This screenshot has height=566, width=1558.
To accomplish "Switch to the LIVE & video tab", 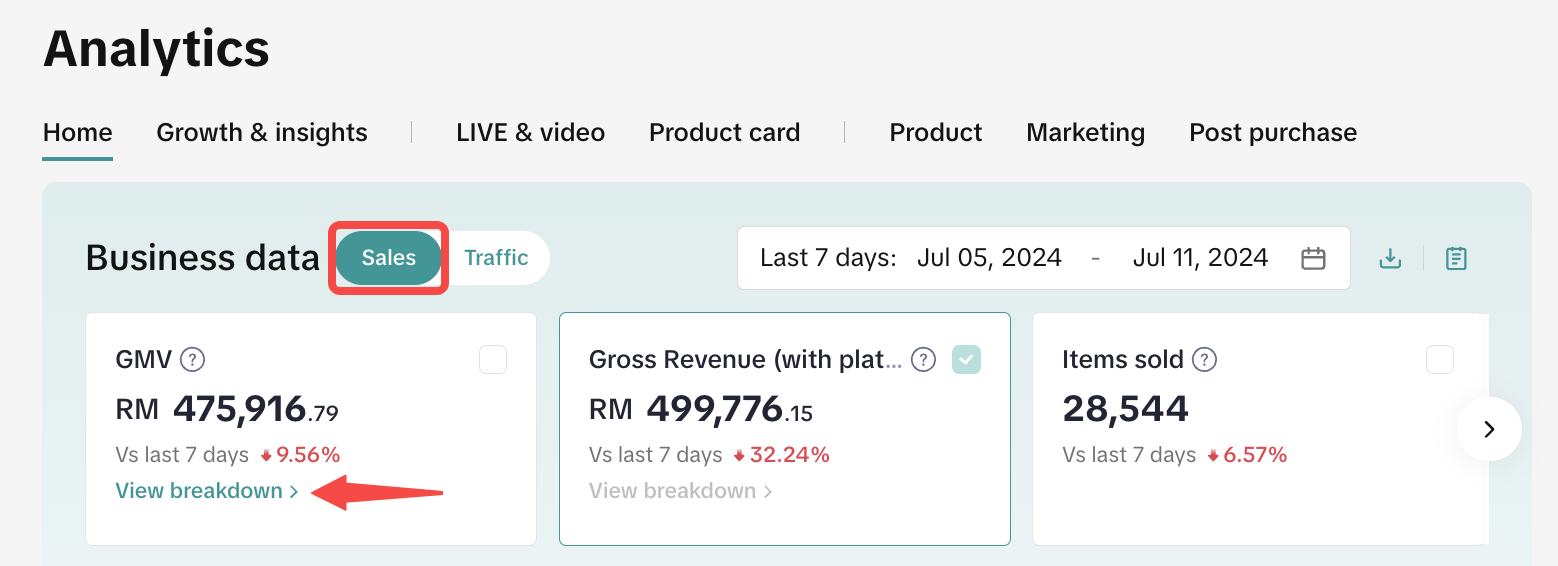I will coord(530,133).
